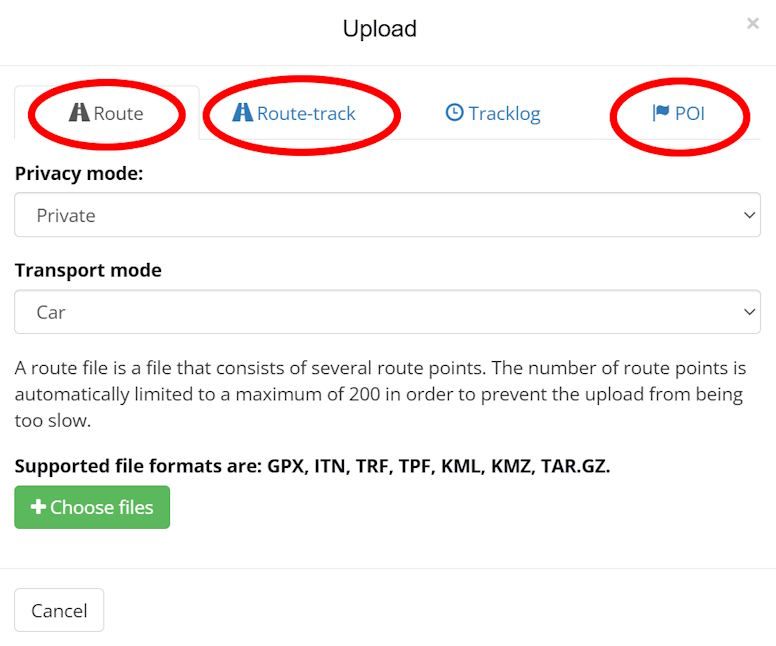Switch to the Route-track tab
The height and width of the screenshot is (646, 776).
(305, 113)
